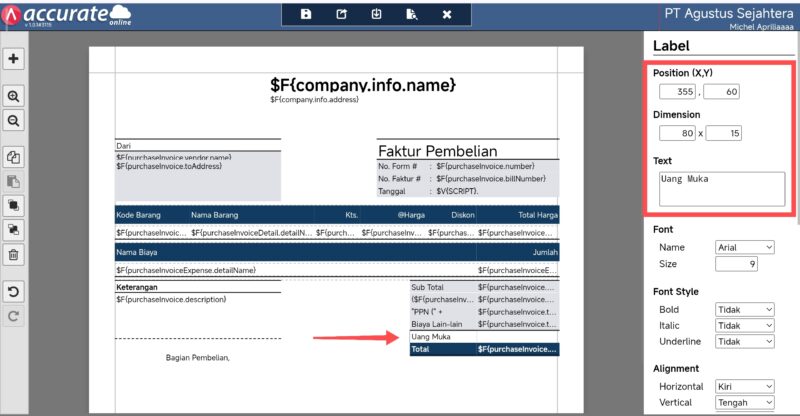The image size is (800, 416).
Task: Open the Font Name dropdown showing Arial
Action: tap(744, 247)
